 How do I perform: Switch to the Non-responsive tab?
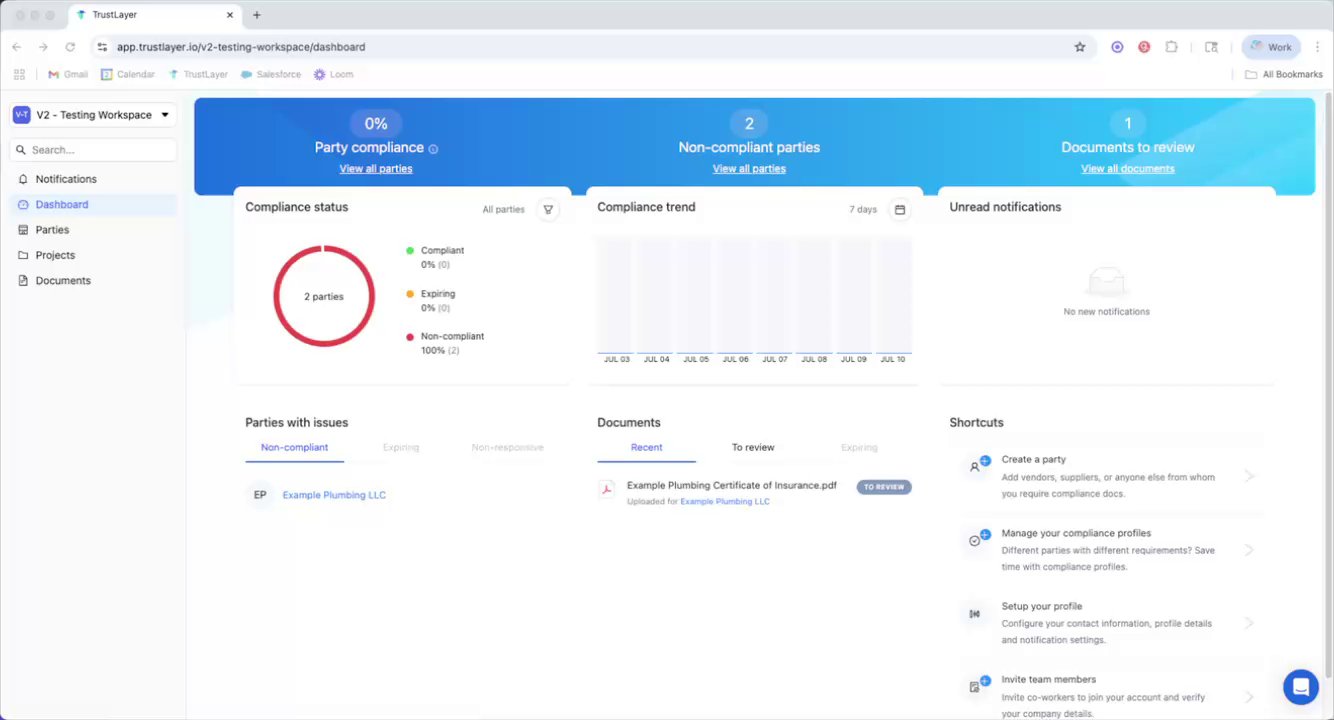click(508, 447)
